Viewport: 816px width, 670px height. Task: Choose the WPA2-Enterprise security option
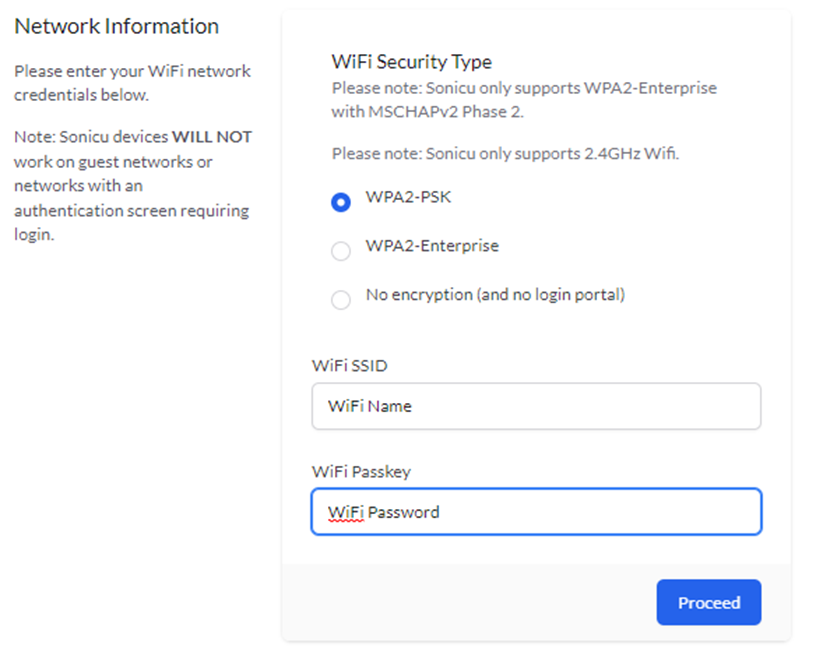(340, 250)
